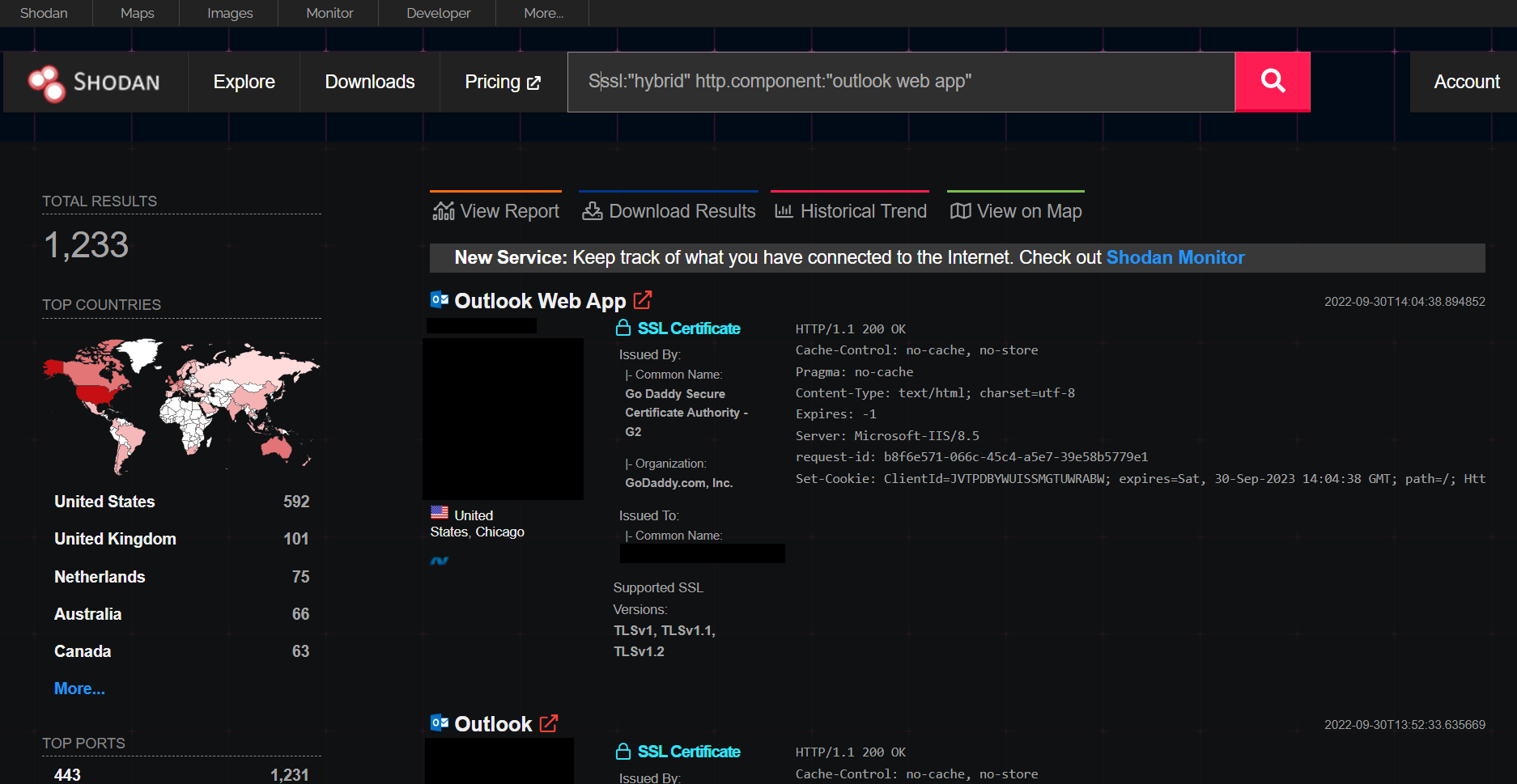The width and height of the screenshot is (1517, 784).
Task: Open the external link icon beside Outlook result
Action: coord(549,723)
